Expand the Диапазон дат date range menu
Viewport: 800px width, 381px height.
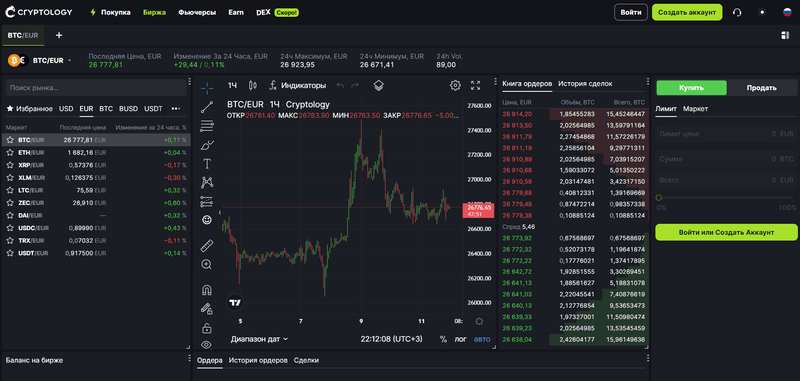259,339
